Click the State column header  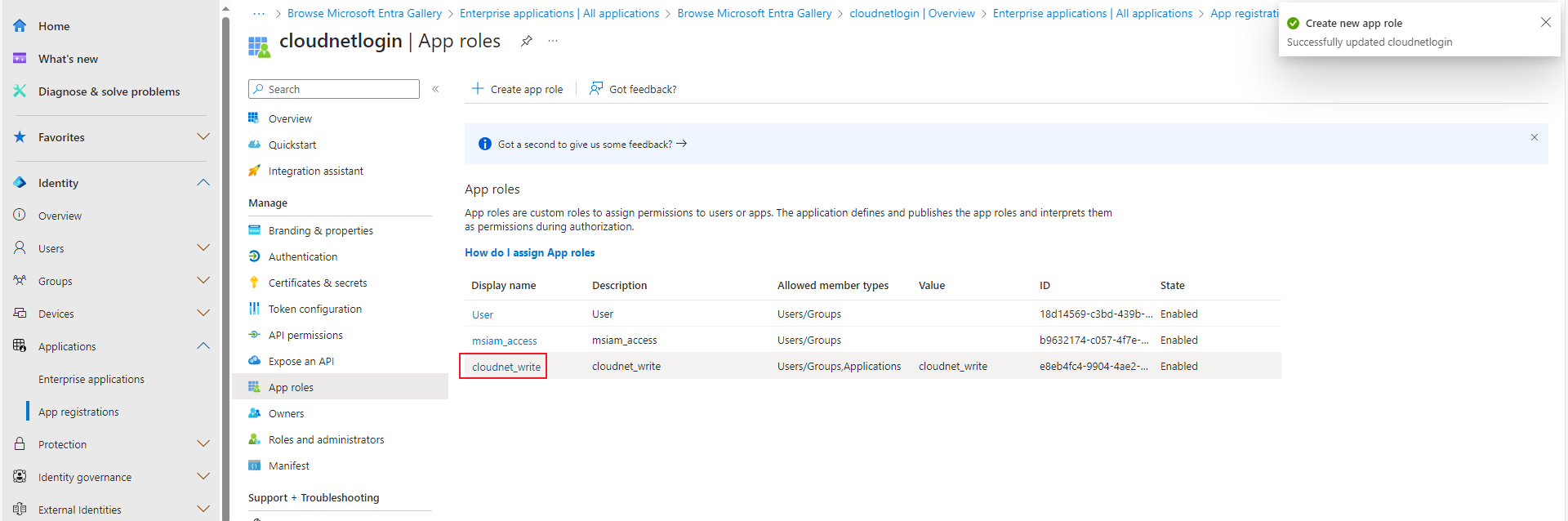1173,285
